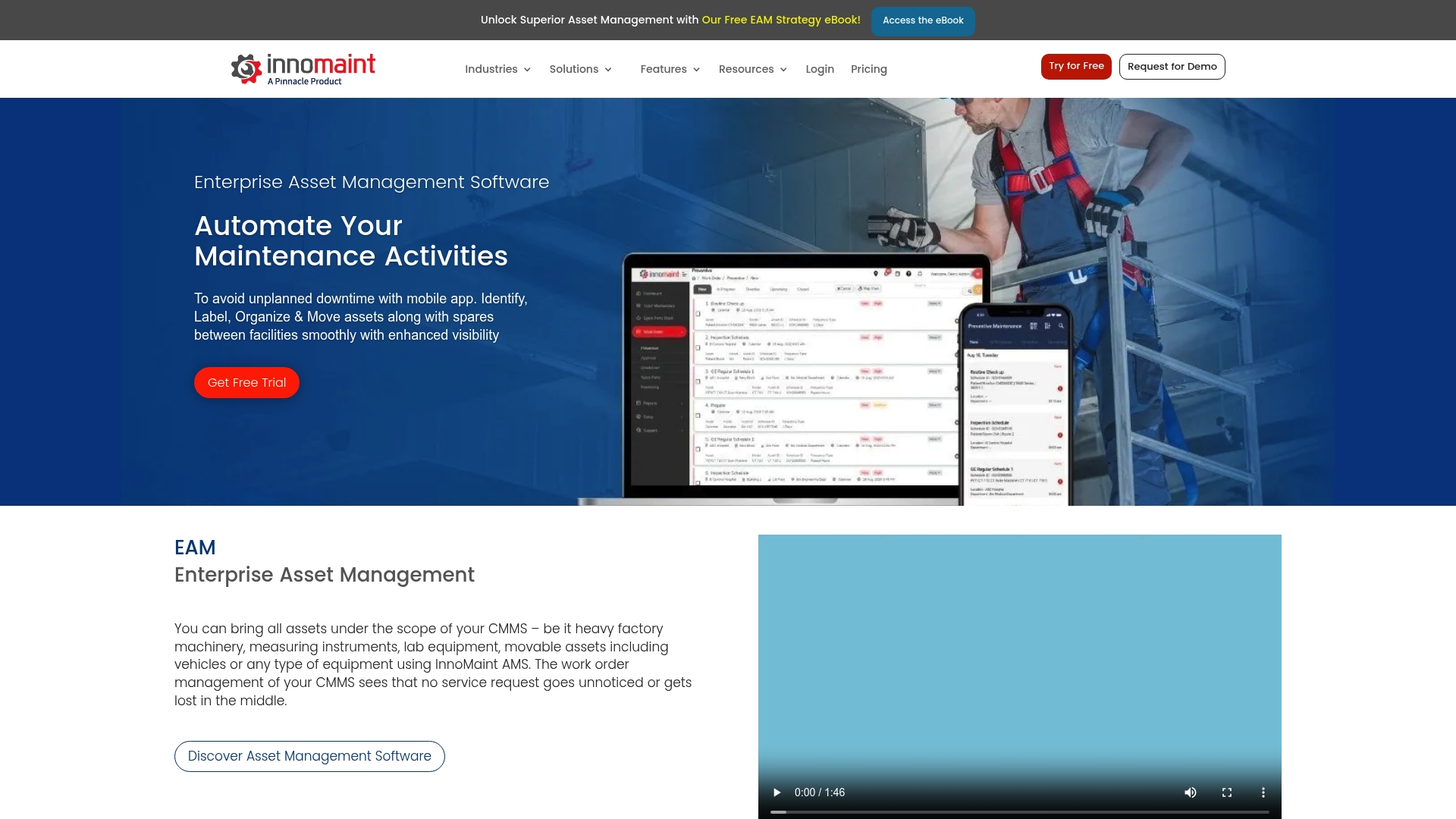Click Get Free Trial button
Screen dimensions: 1456x819
pos(246,383)
